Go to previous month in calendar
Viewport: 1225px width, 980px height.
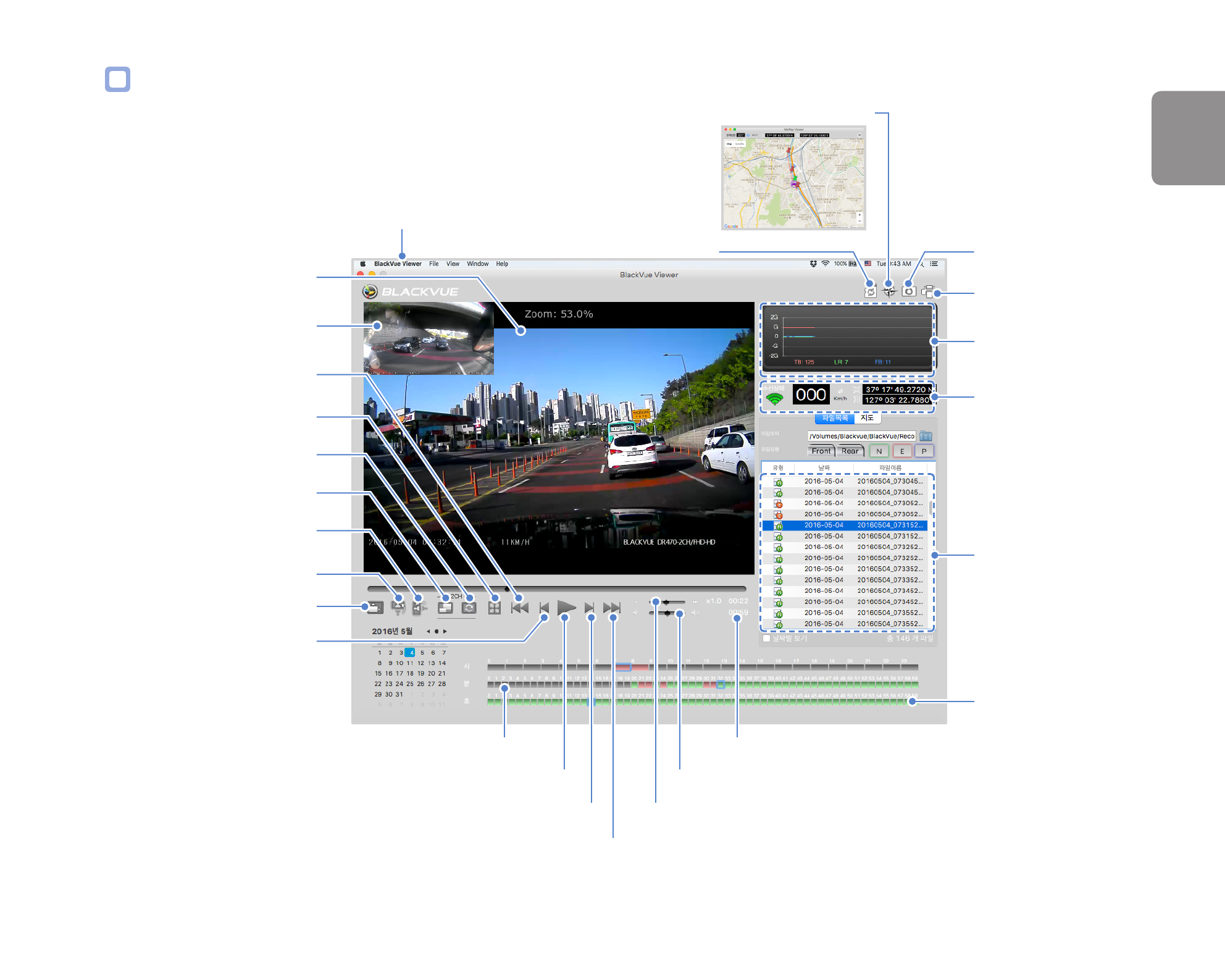coord(428,632)
